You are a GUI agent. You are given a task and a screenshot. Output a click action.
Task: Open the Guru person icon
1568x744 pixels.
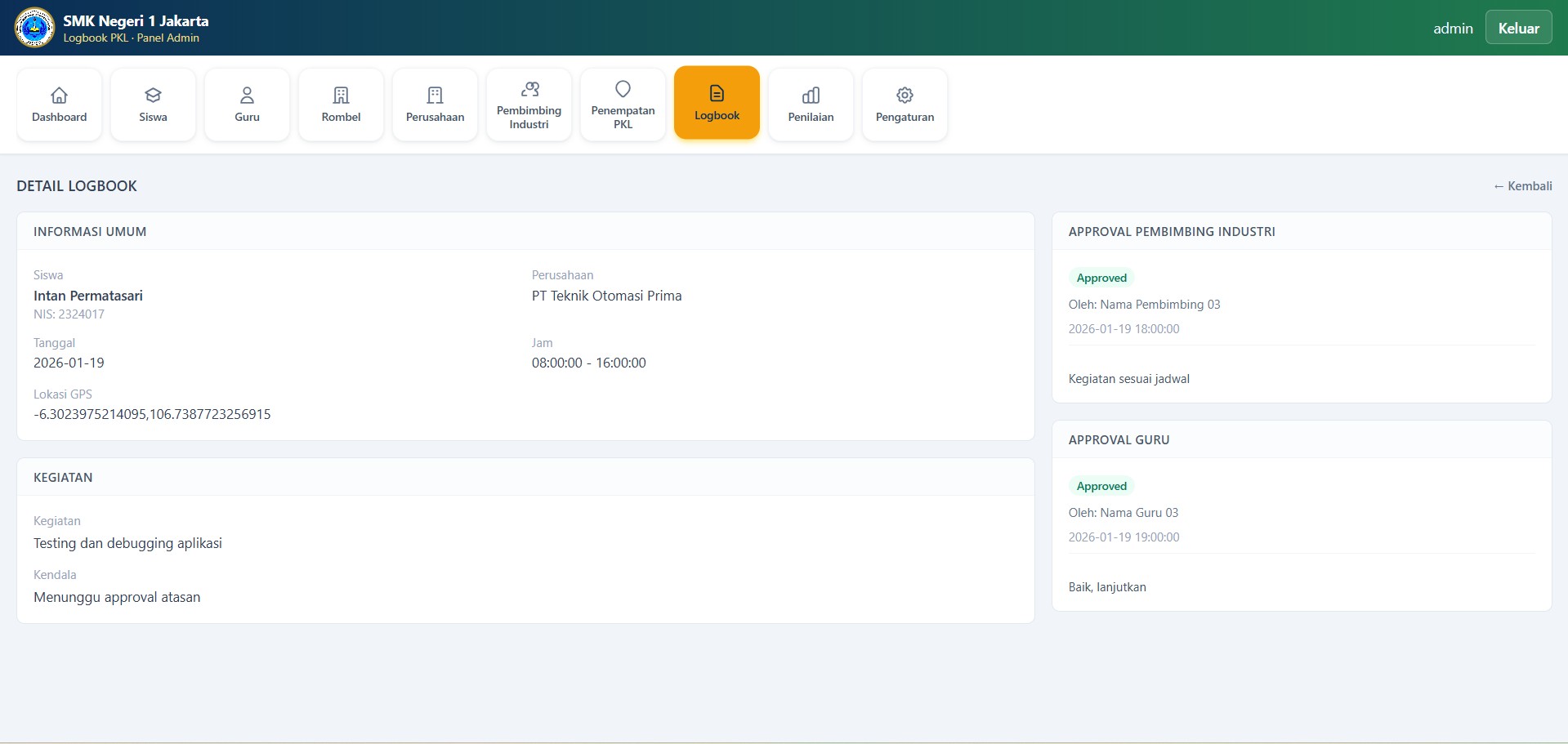click(247, 95)
